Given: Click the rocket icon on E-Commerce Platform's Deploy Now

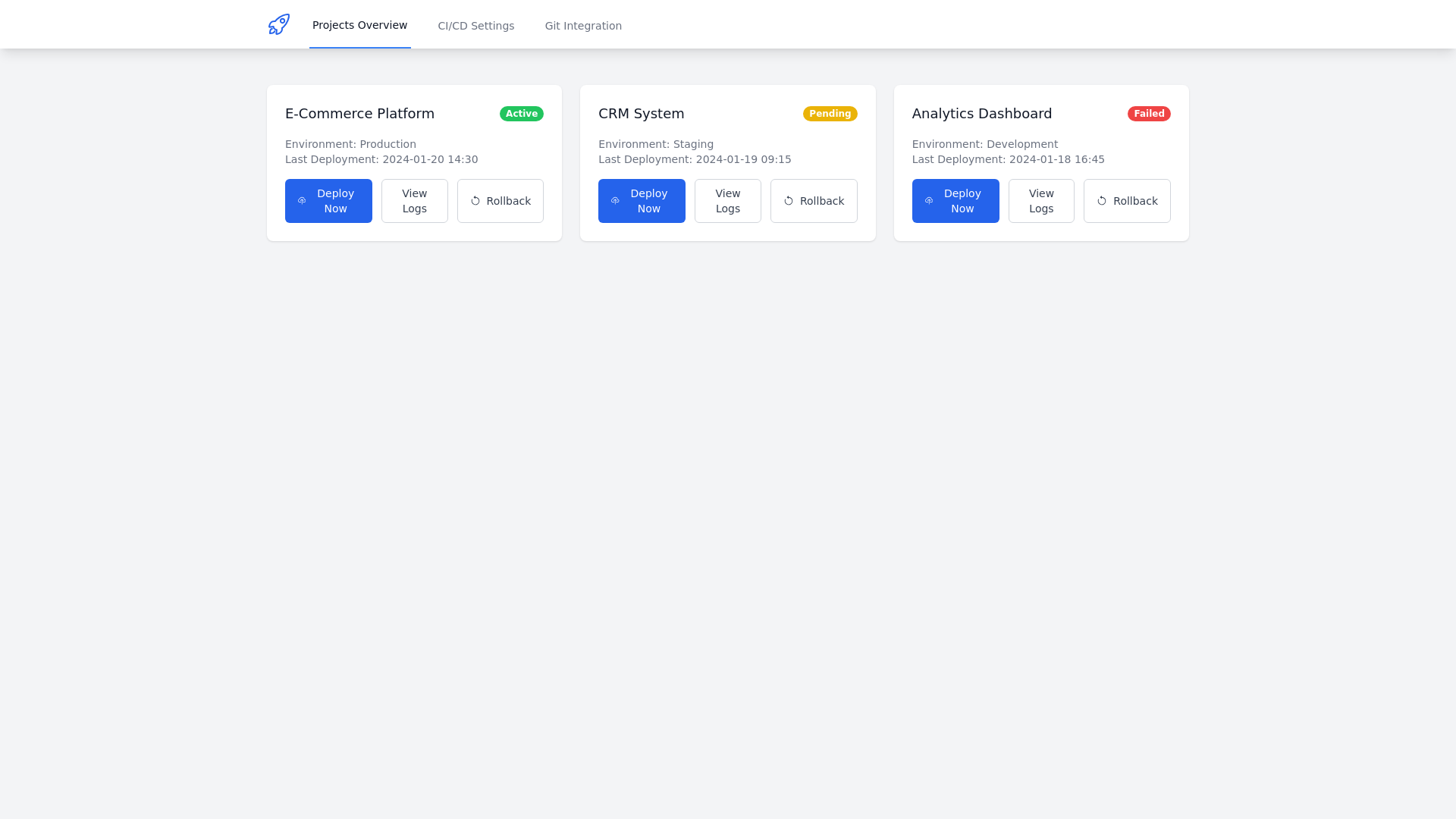Looking at the screenshot, I should (302, 200).
